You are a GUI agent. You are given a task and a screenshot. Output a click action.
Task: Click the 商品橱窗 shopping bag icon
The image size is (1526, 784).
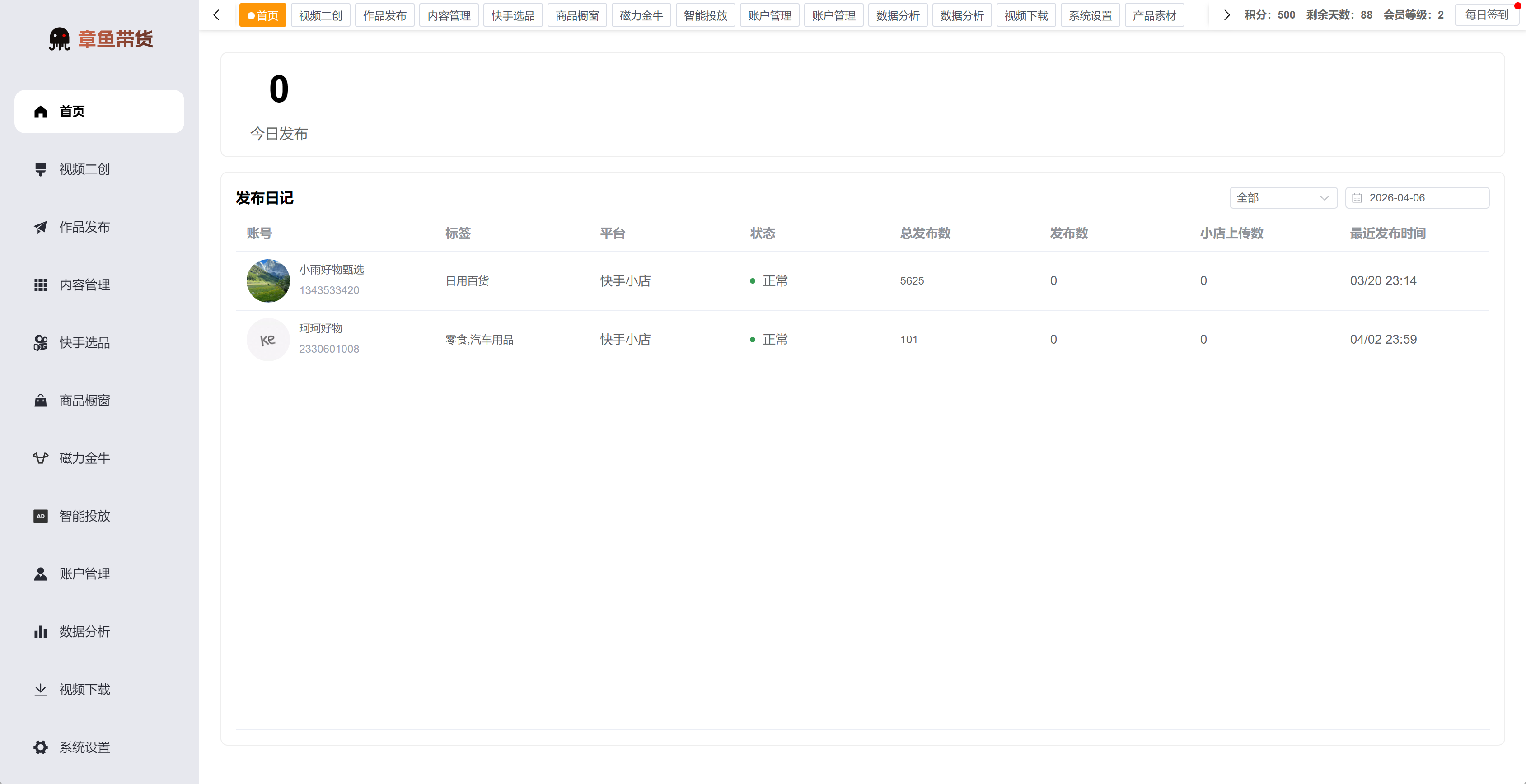click(x=40, y=401)
